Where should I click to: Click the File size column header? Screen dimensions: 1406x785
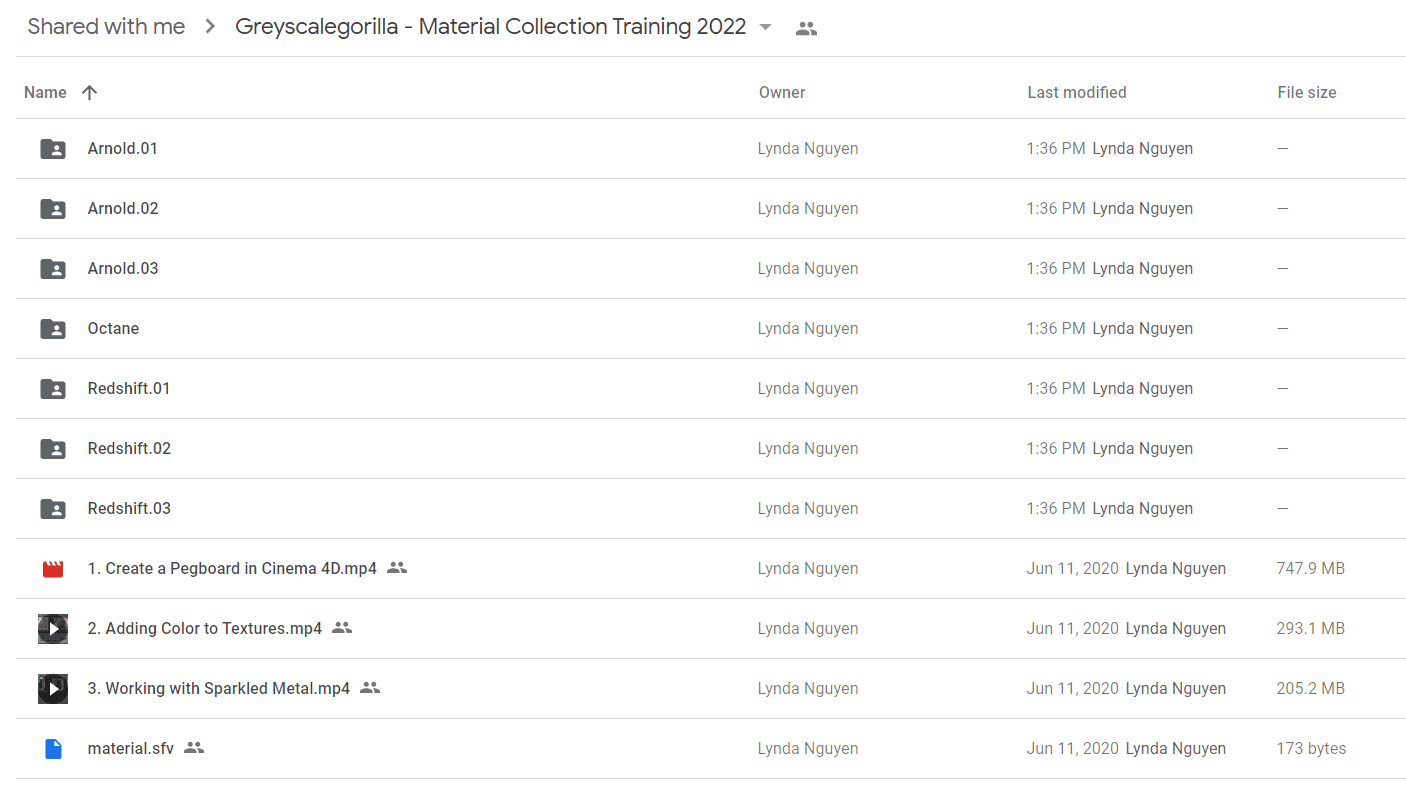tap(1307, 92)
